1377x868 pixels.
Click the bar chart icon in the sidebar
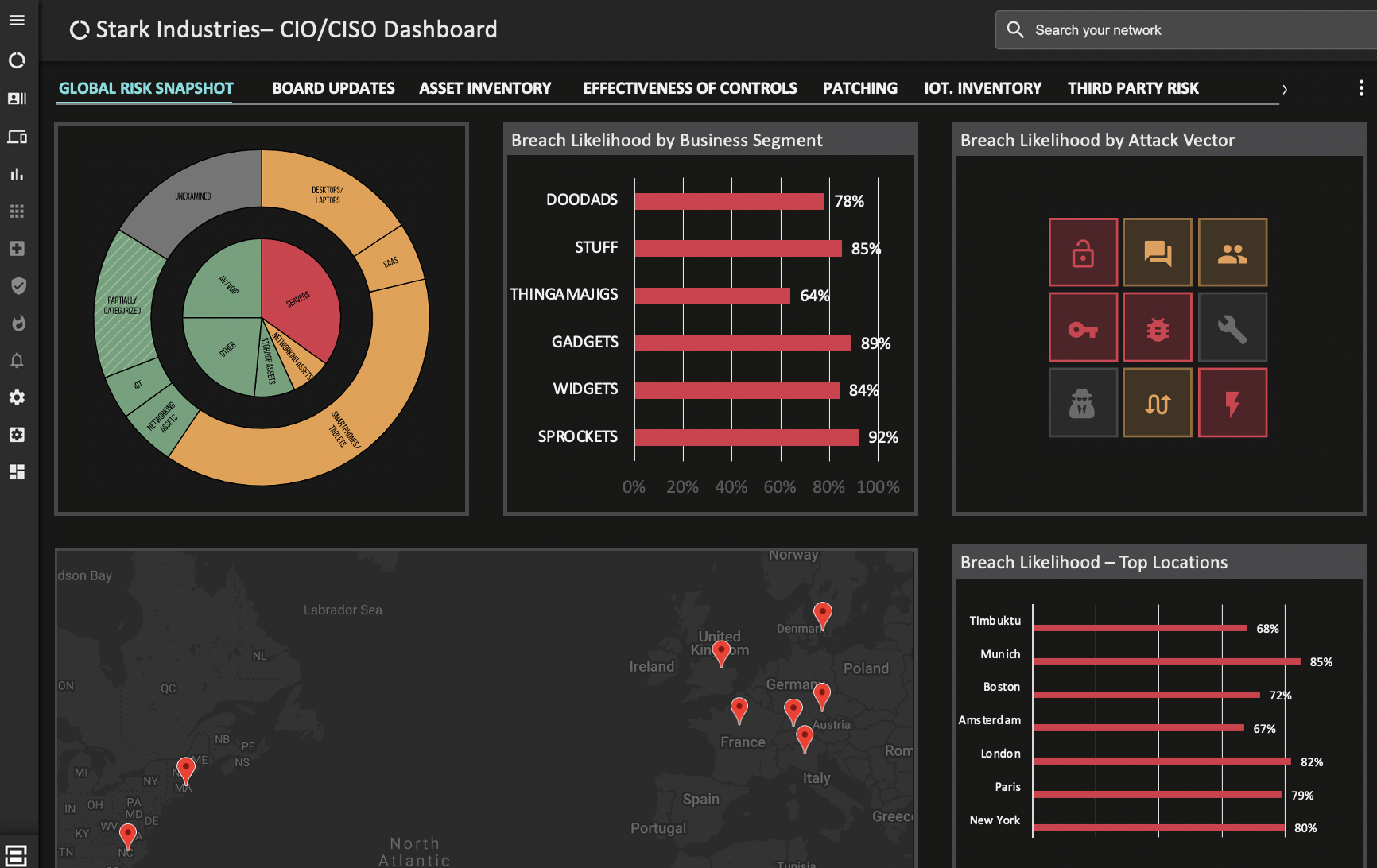pyautogui.click(x=17, y=174)
